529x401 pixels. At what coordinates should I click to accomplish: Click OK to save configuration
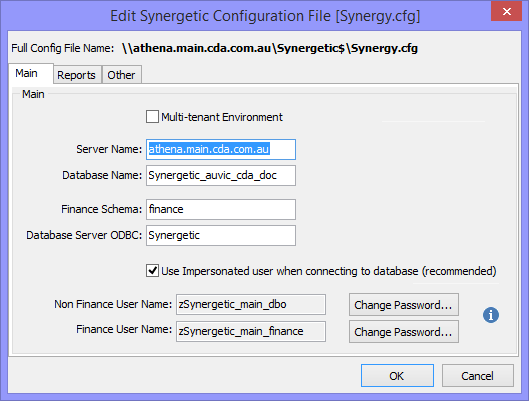click(x=397, y=376)
